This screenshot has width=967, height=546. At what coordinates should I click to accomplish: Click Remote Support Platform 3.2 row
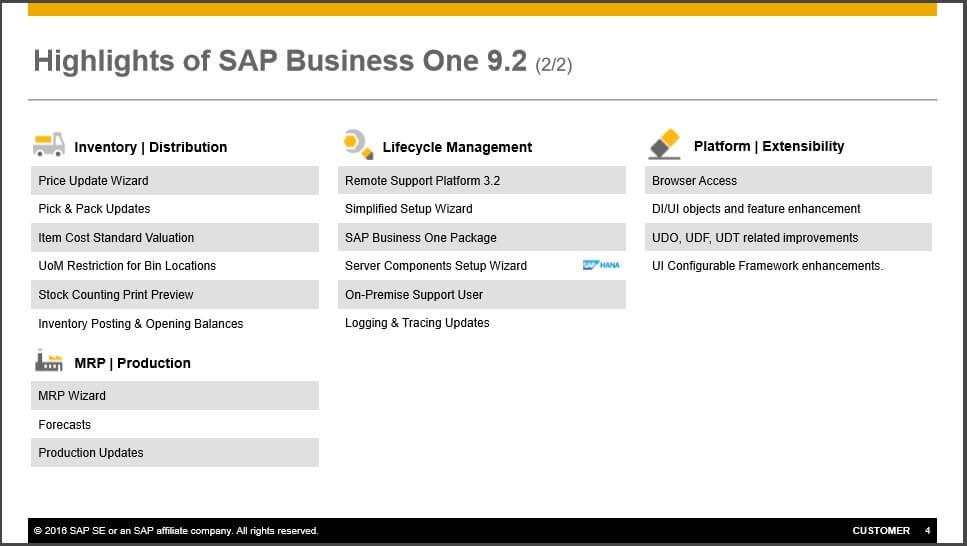(482, 181)
